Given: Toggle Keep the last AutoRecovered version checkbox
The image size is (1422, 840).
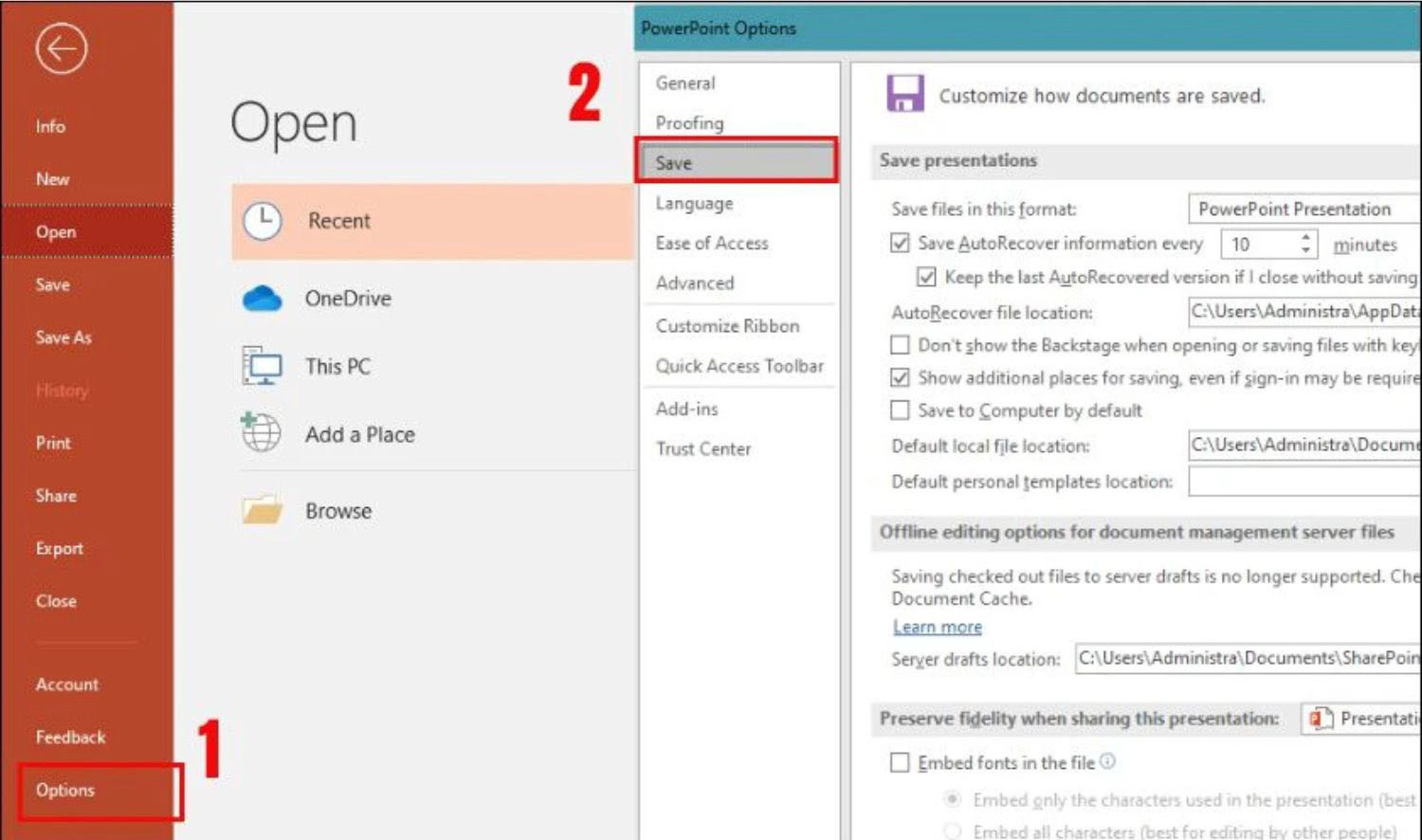Looking at the screenshot, I should point(926,277).
